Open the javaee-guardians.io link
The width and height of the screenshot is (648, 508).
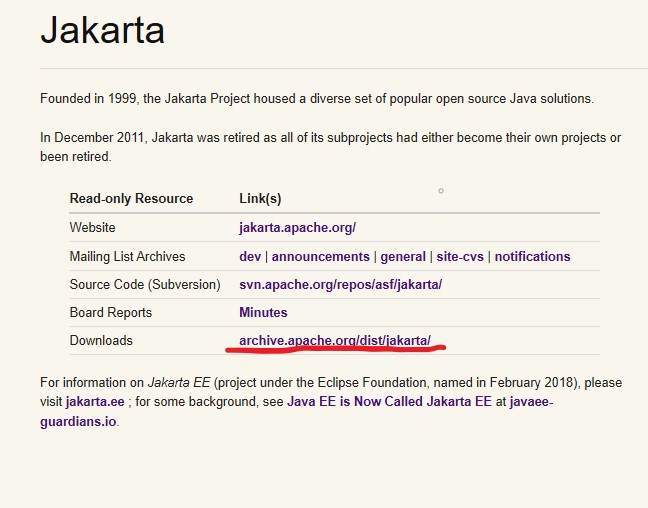tap(531, 401)
